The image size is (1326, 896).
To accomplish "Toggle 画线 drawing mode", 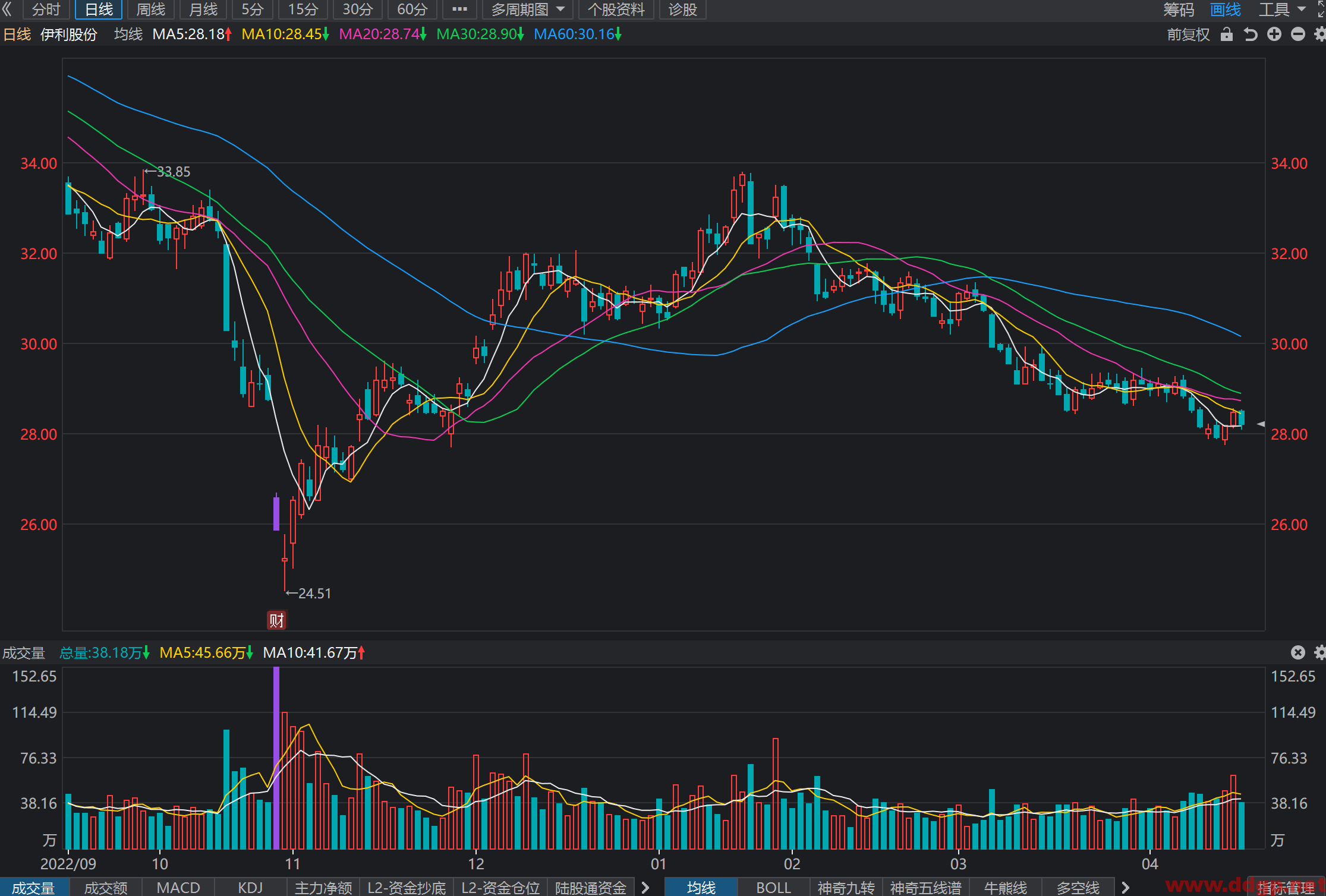I will [1226, 10].
